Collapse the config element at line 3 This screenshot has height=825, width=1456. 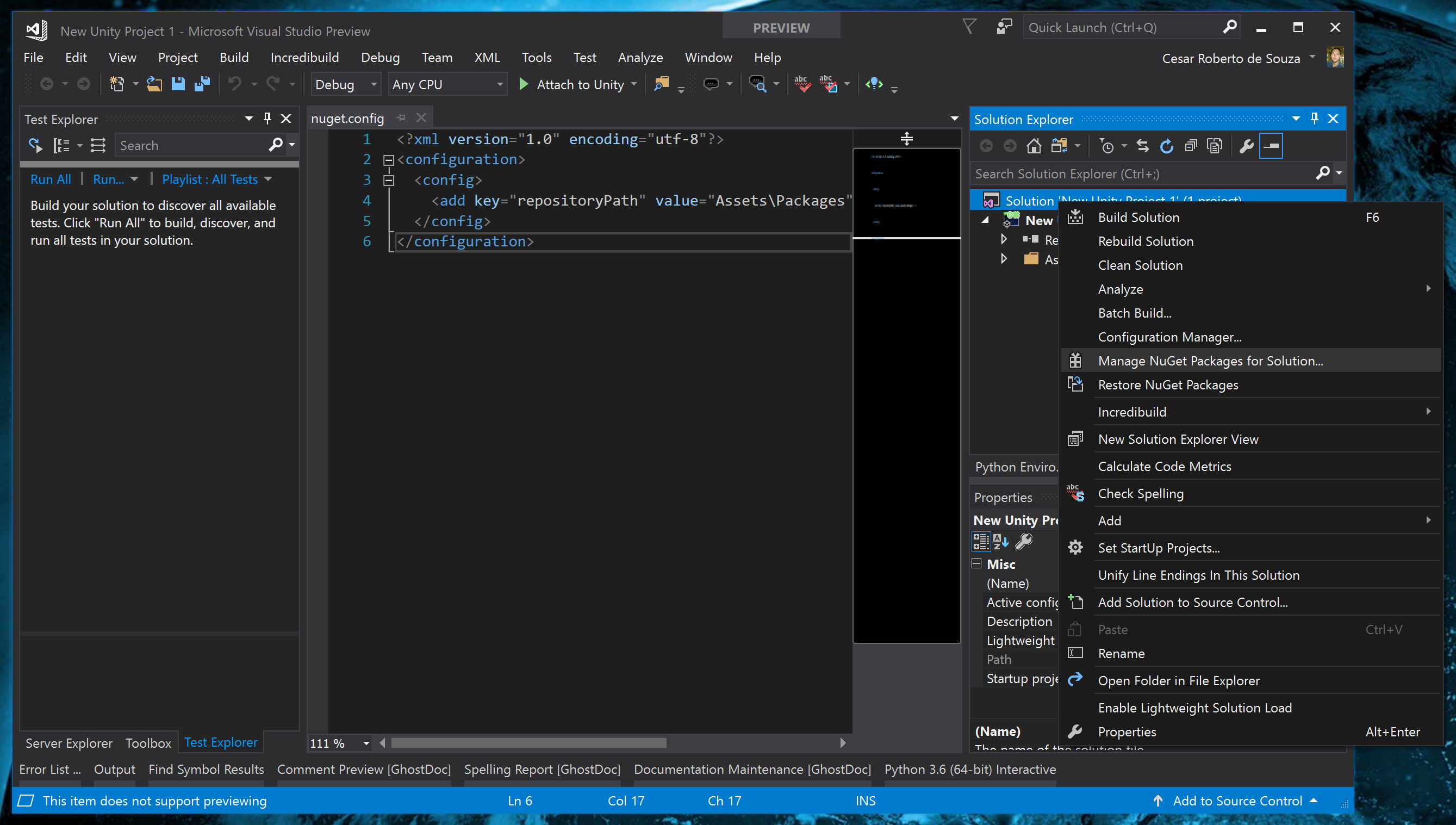click(x=389, y=181)
